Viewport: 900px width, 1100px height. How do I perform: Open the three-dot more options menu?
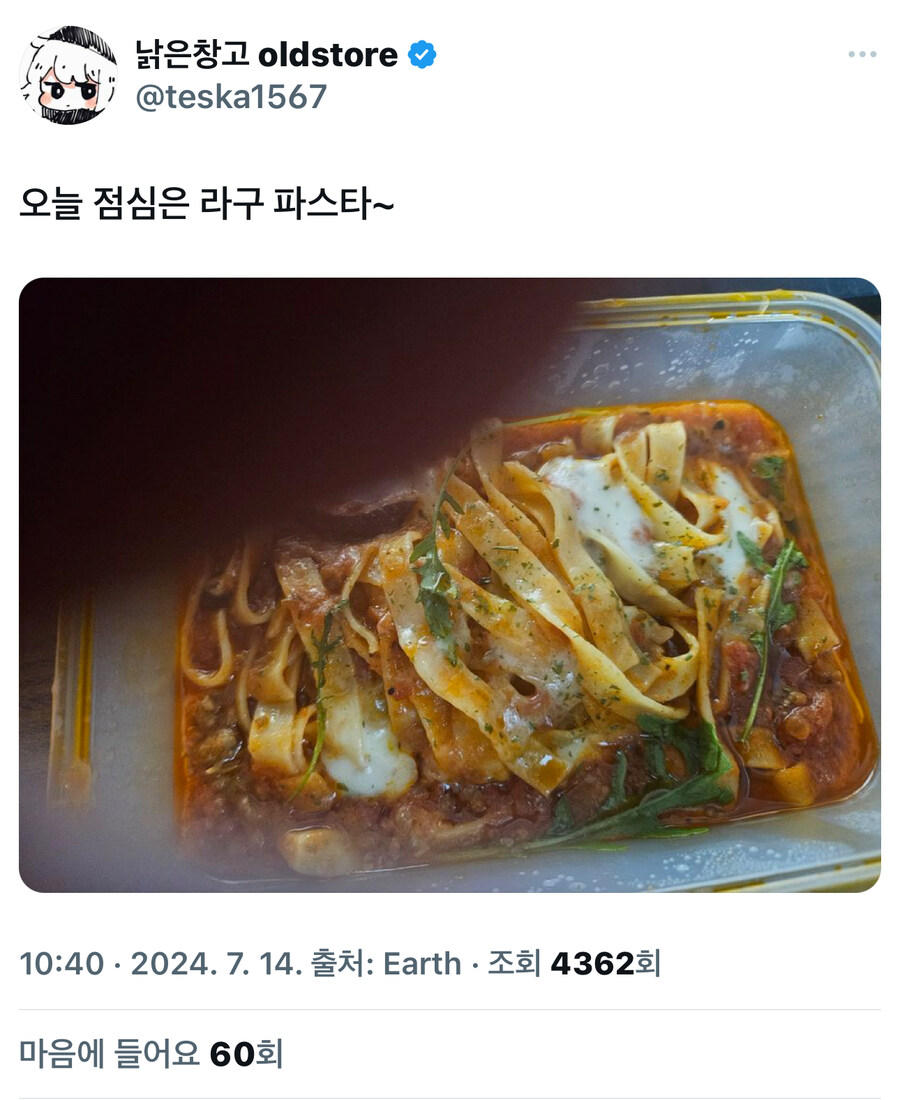861,54
